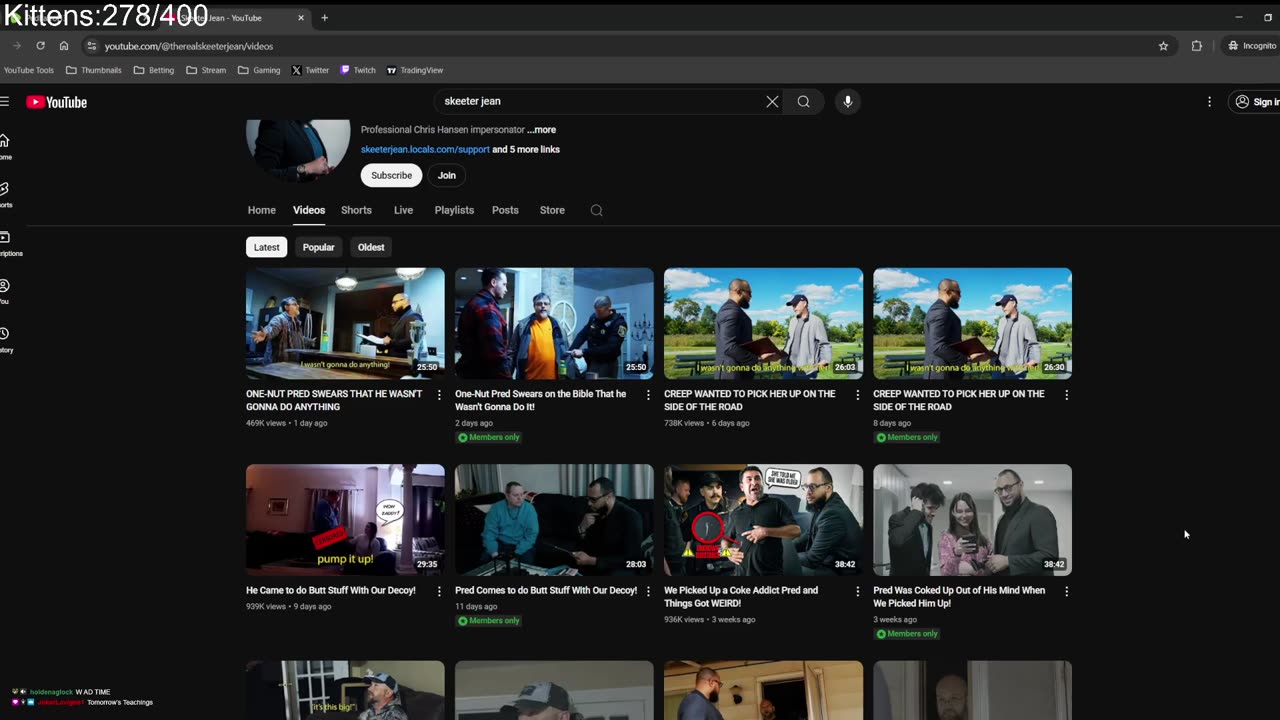Open the Twitch bookmark

[x=358, y=70]
